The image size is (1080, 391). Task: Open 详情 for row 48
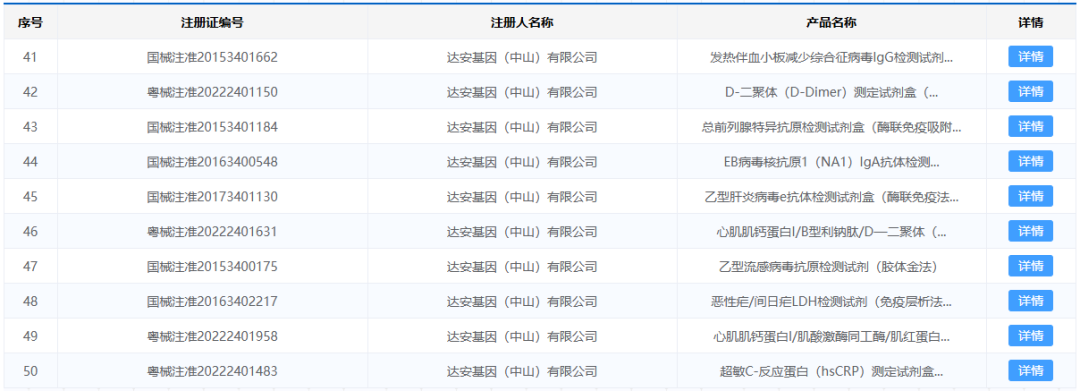(x=1030, y=301)
